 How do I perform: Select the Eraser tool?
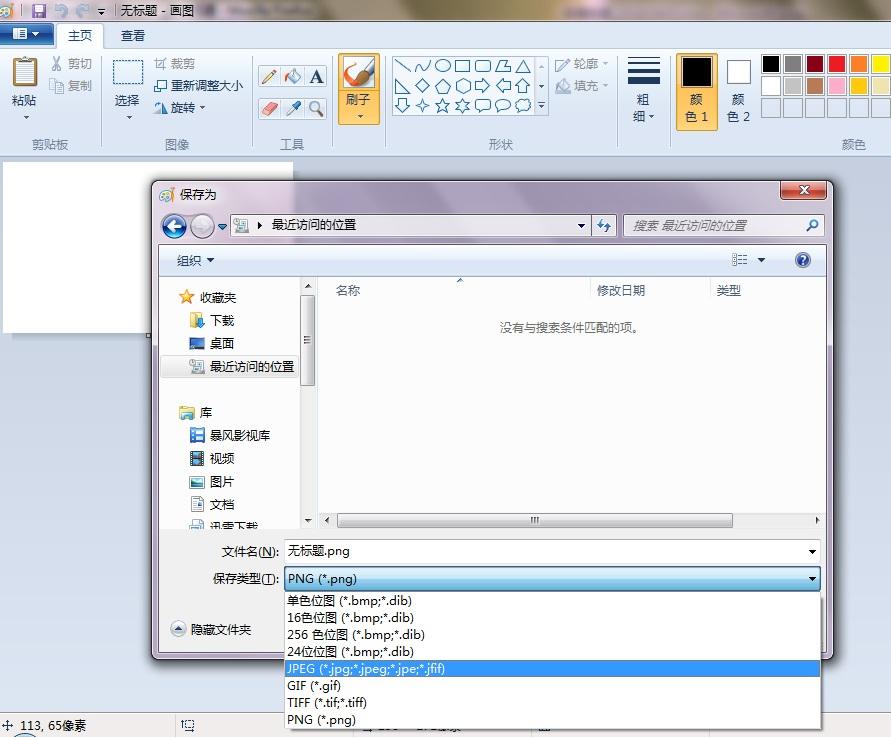270,108
